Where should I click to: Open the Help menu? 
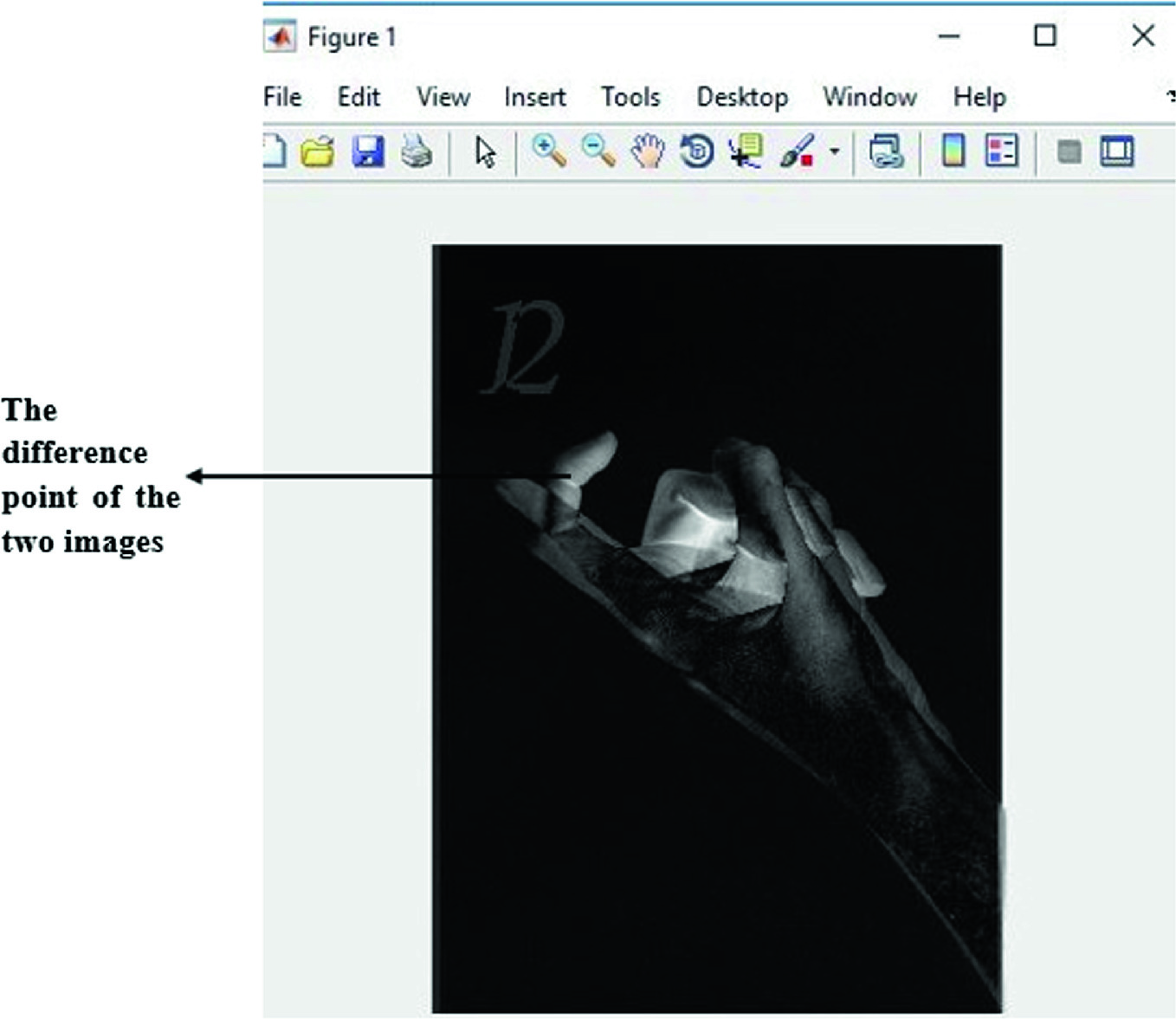coord(979,97)
